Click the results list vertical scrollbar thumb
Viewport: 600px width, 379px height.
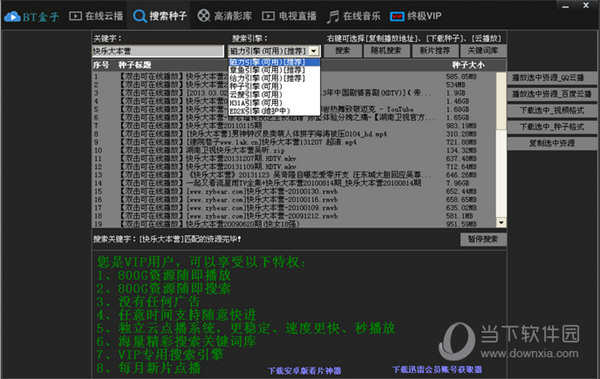501,101
